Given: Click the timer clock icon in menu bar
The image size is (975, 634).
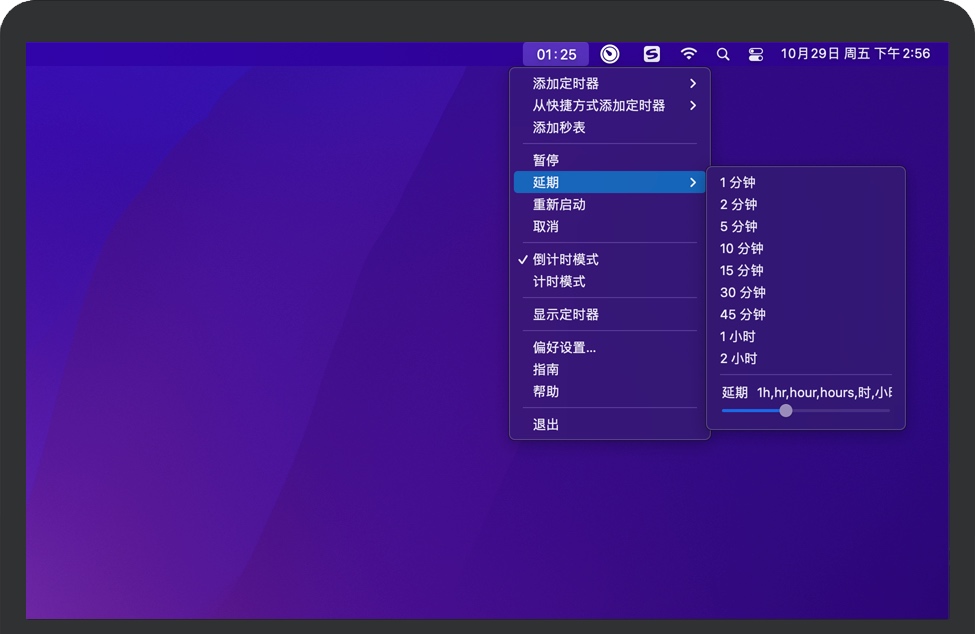Looking at the screenshot, I should [610, 54].
